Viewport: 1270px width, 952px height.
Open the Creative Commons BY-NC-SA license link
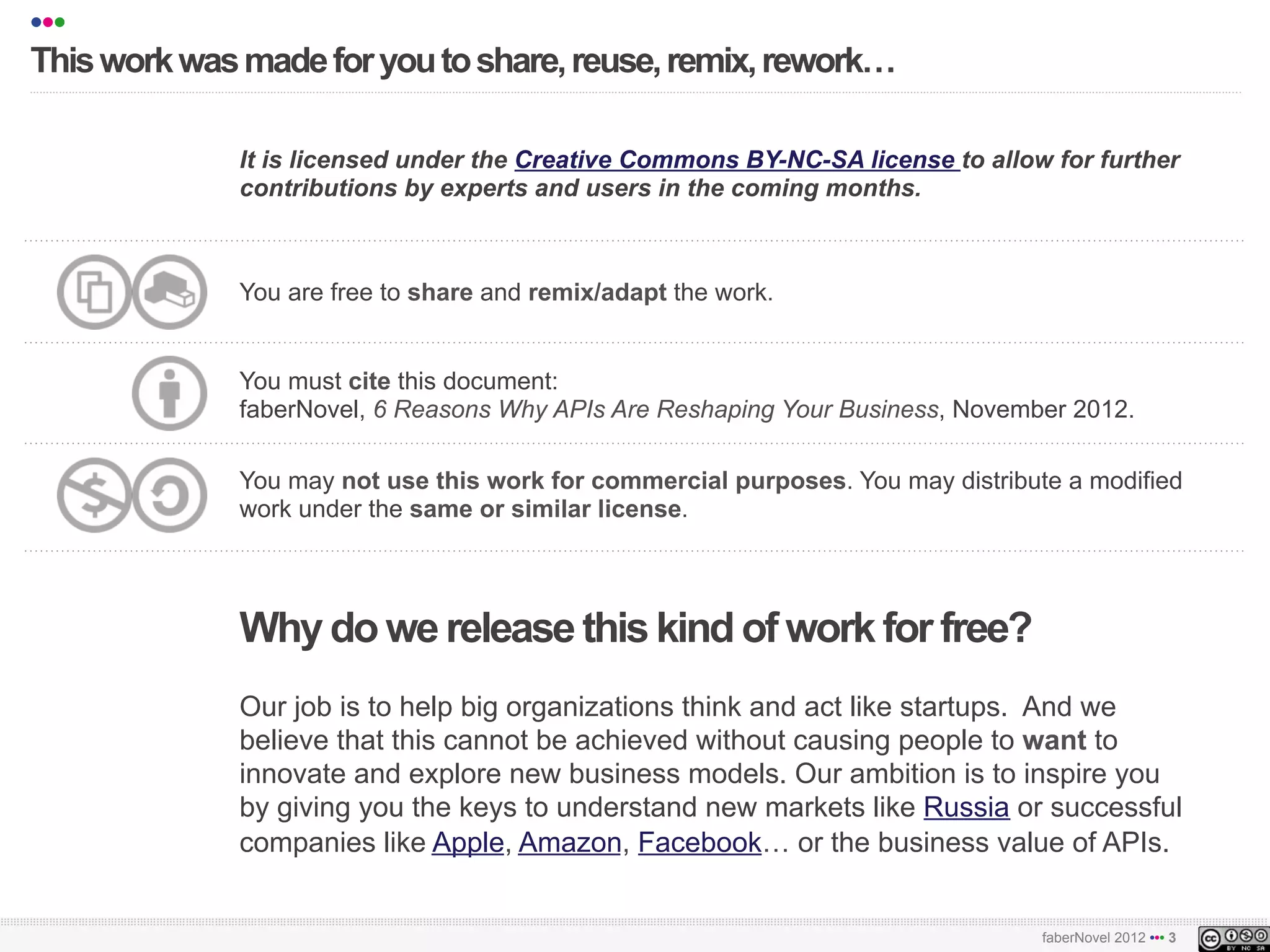point(737,160)
